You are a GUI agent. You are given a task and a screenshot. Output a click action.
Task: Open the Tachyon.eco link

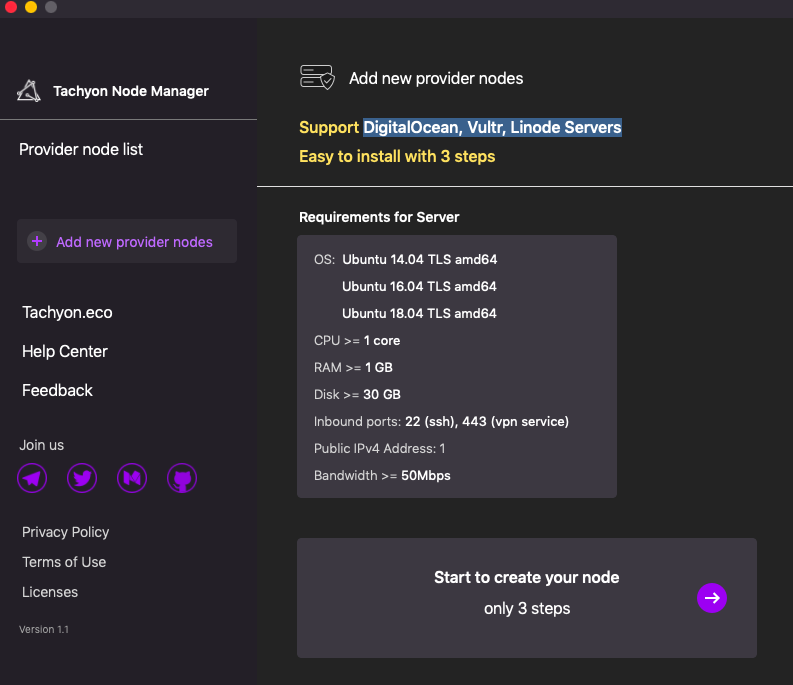click(x=67, y=313)
